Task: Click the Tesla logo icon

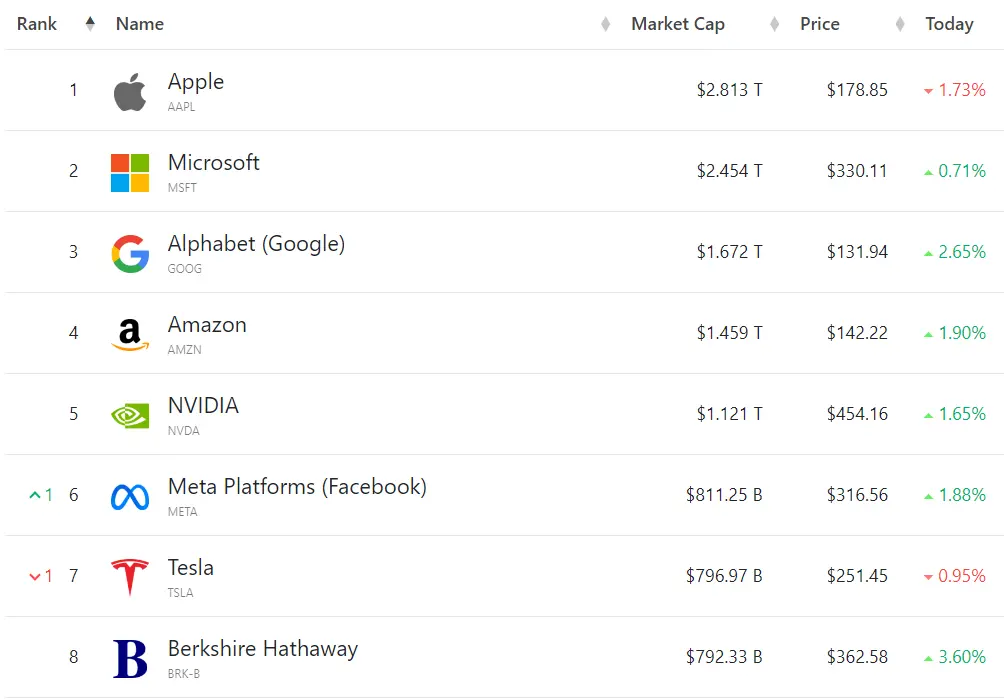Action: [x=130, y=577]
